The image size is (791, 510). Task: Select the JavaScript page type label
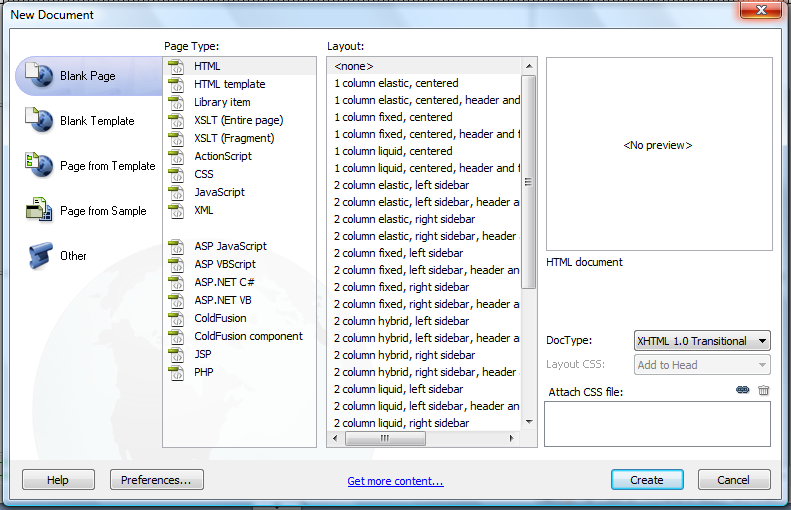[x=219, y=192]
